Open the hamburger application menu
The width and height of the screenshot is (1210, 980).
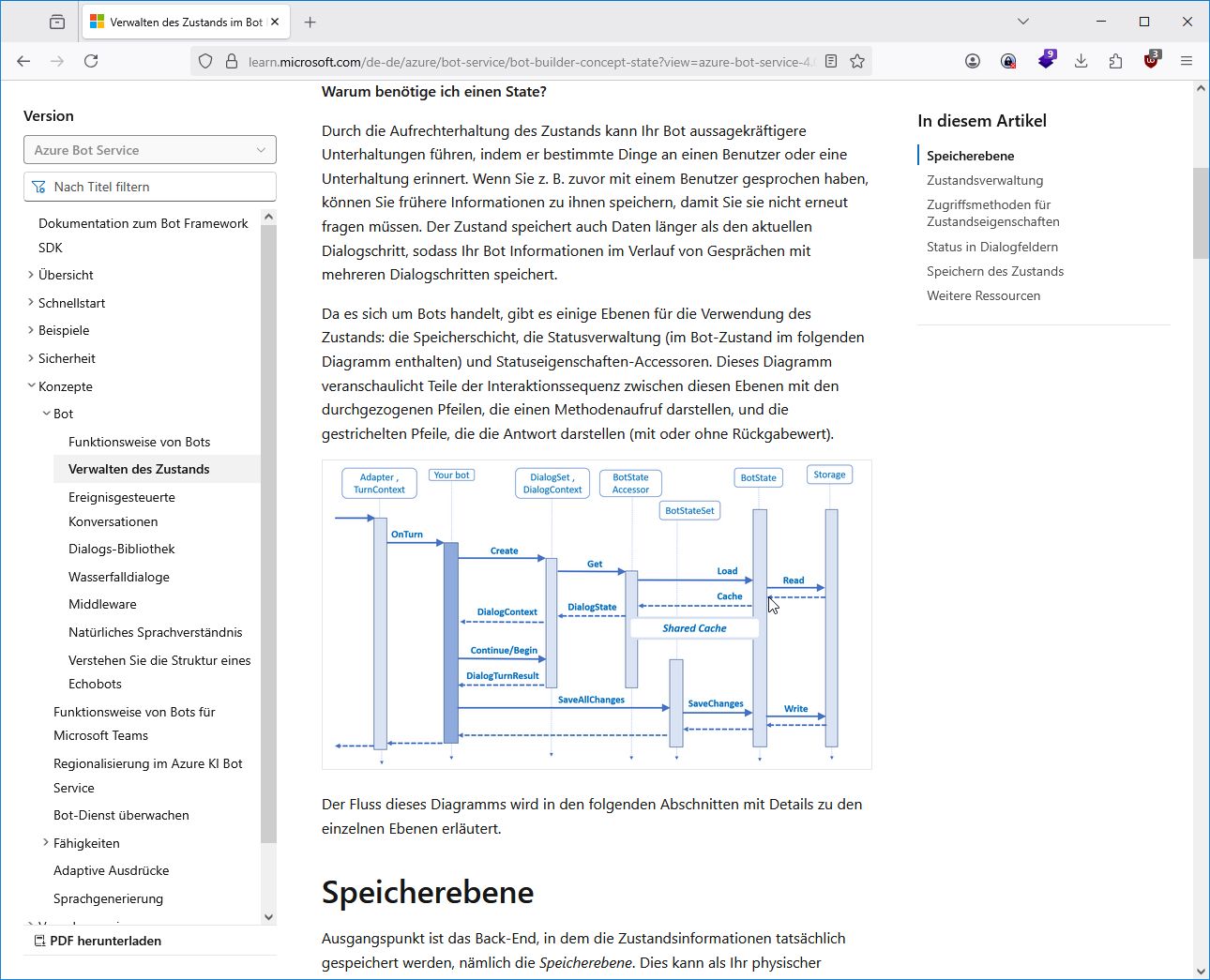1187,61
